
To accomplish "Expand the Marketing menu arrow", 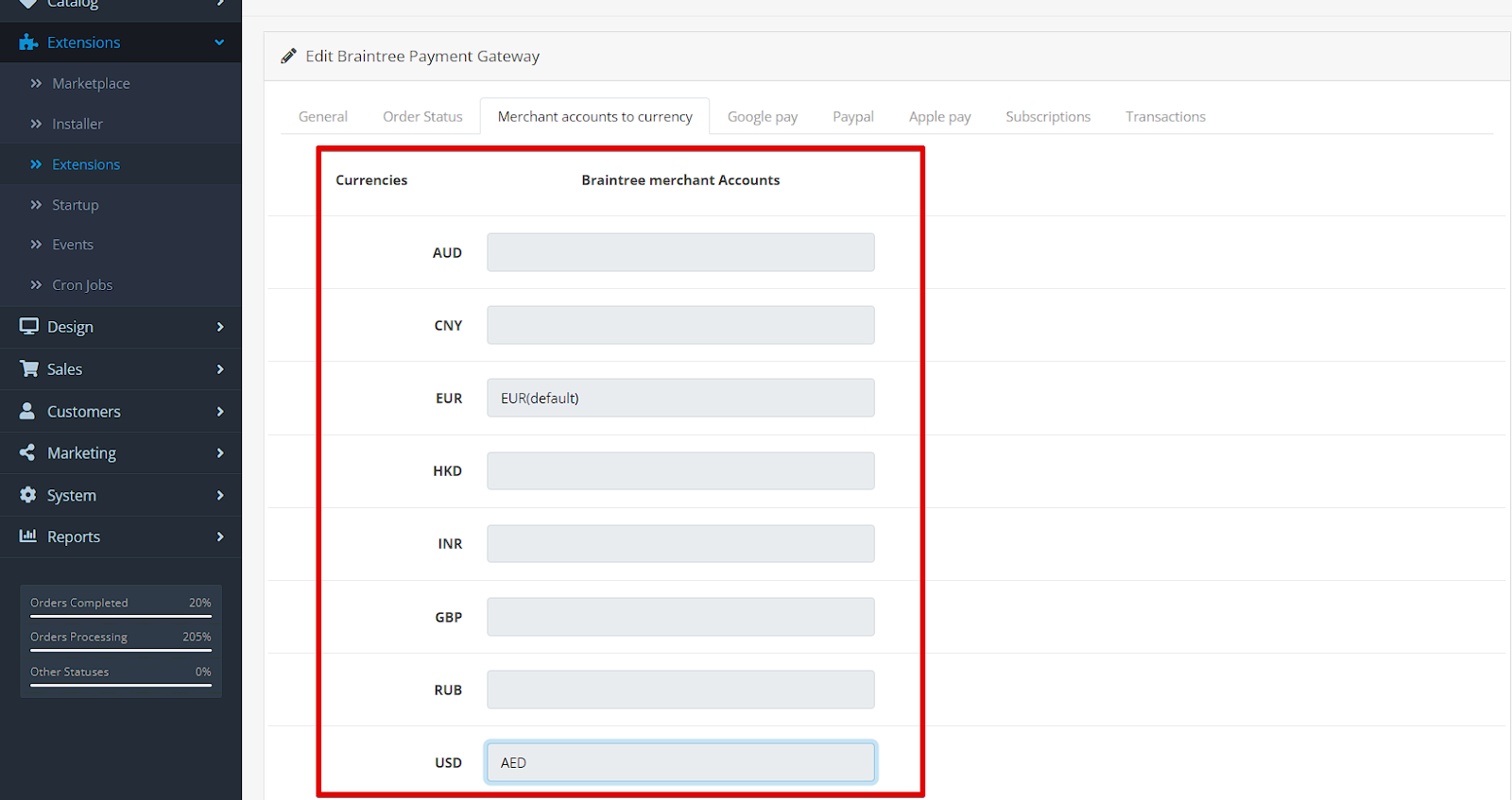I will click(x=220, y=453).
